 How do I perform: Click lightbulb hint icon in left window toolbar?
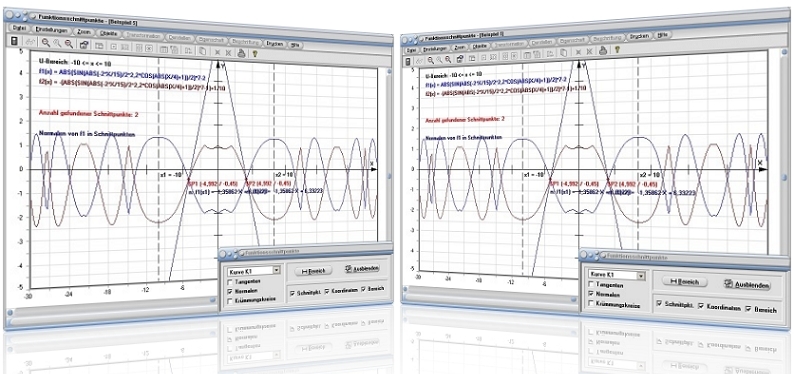255,54
